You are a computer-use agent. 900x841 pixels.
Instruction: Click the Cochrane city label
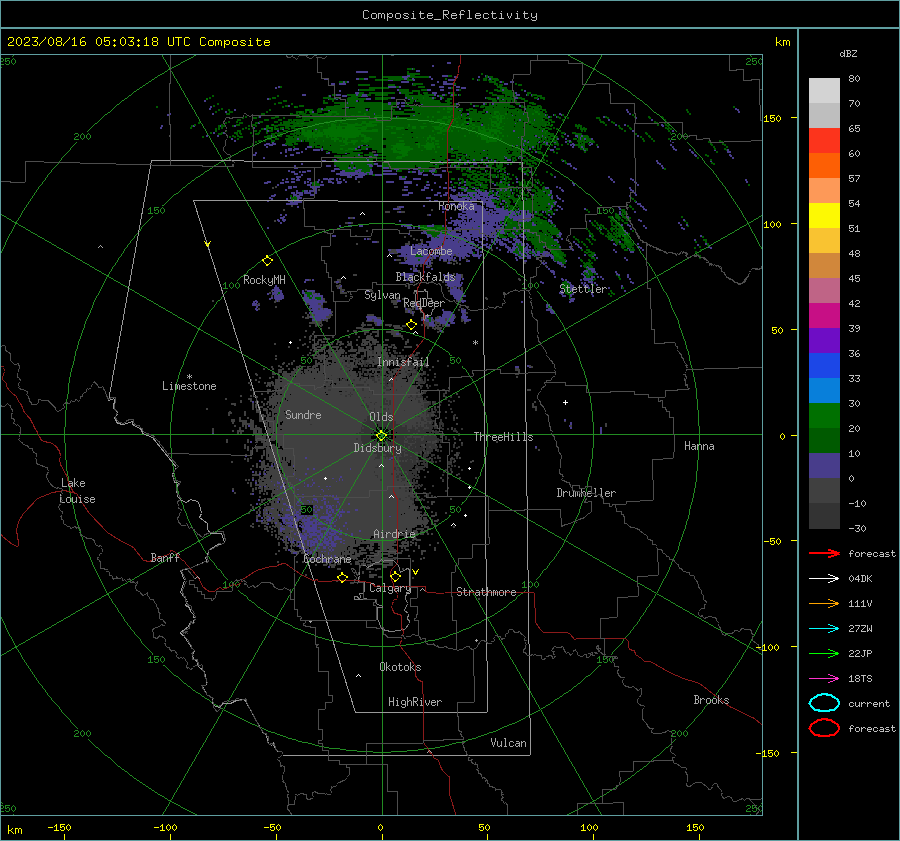pos(327,559)
